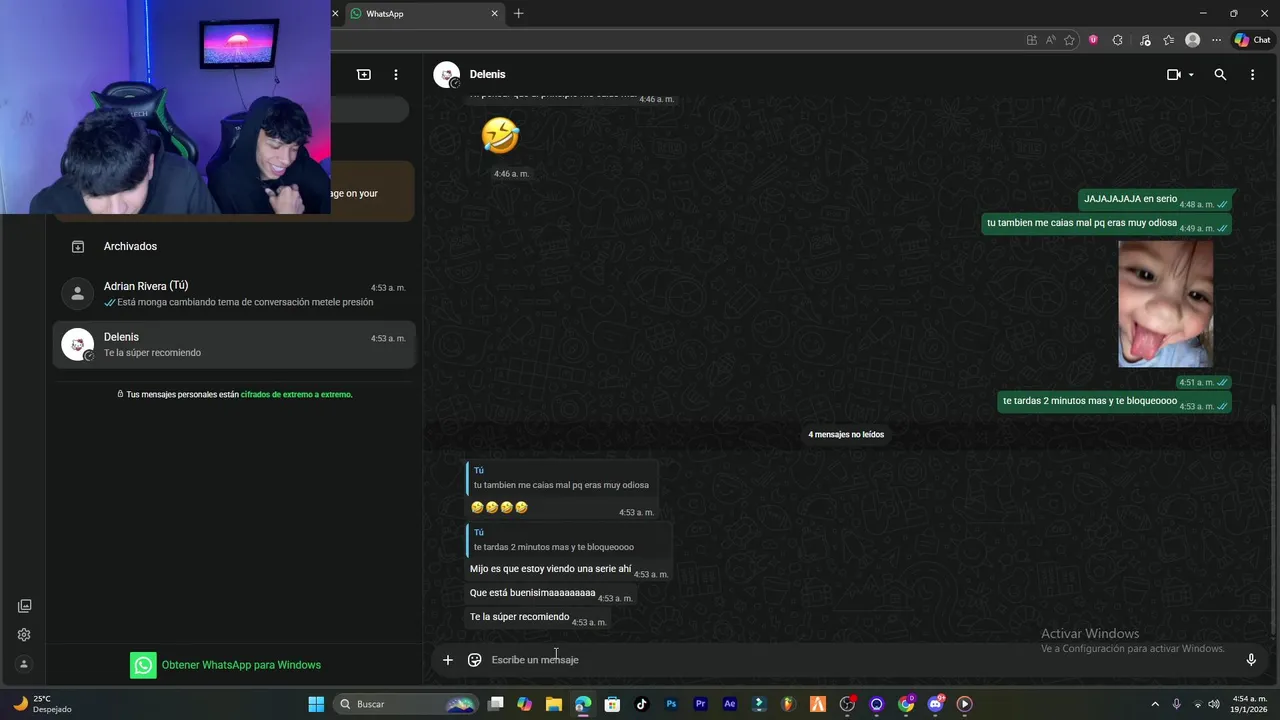Open the browser profile avatar

1192,40
